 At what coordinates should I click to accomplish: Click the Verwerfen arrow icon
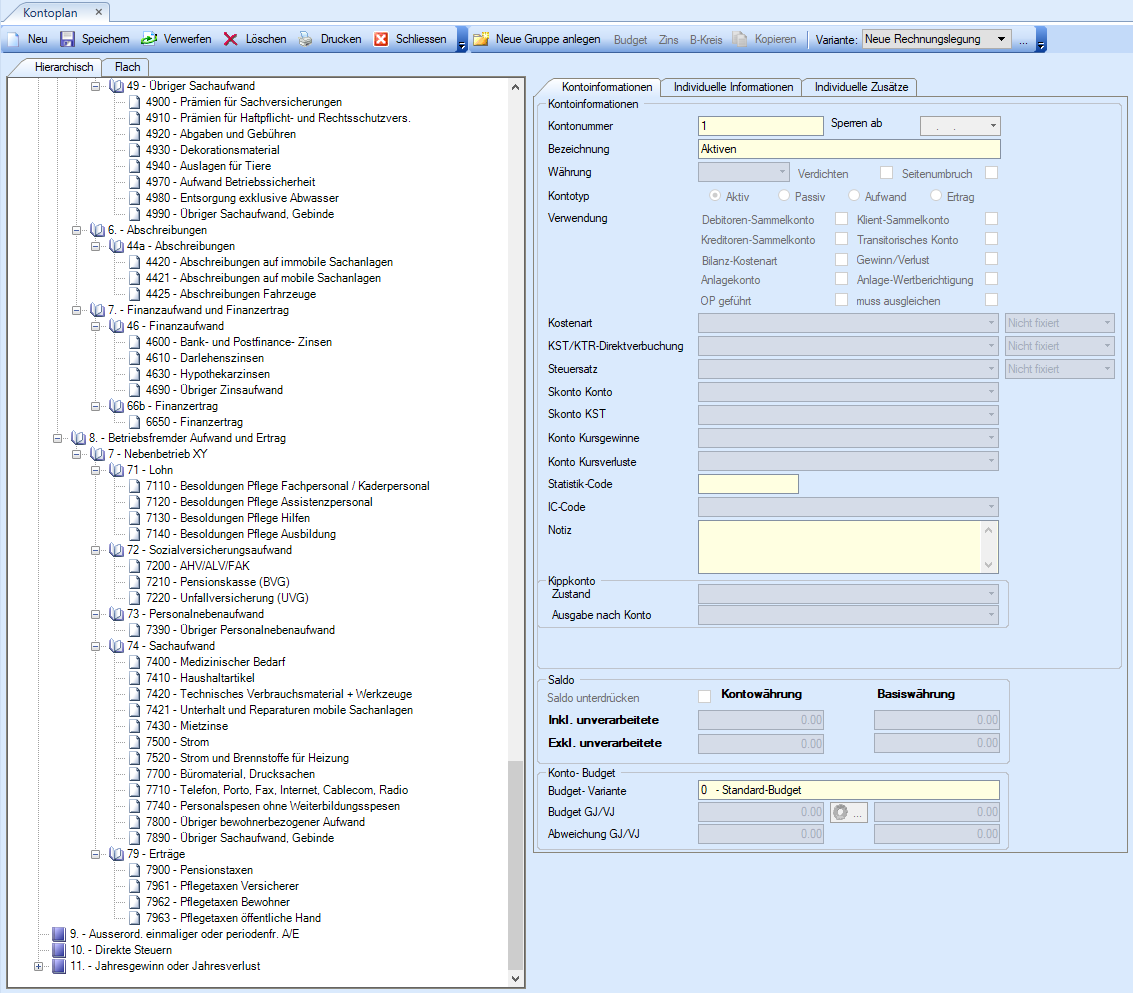pos(149,39)
